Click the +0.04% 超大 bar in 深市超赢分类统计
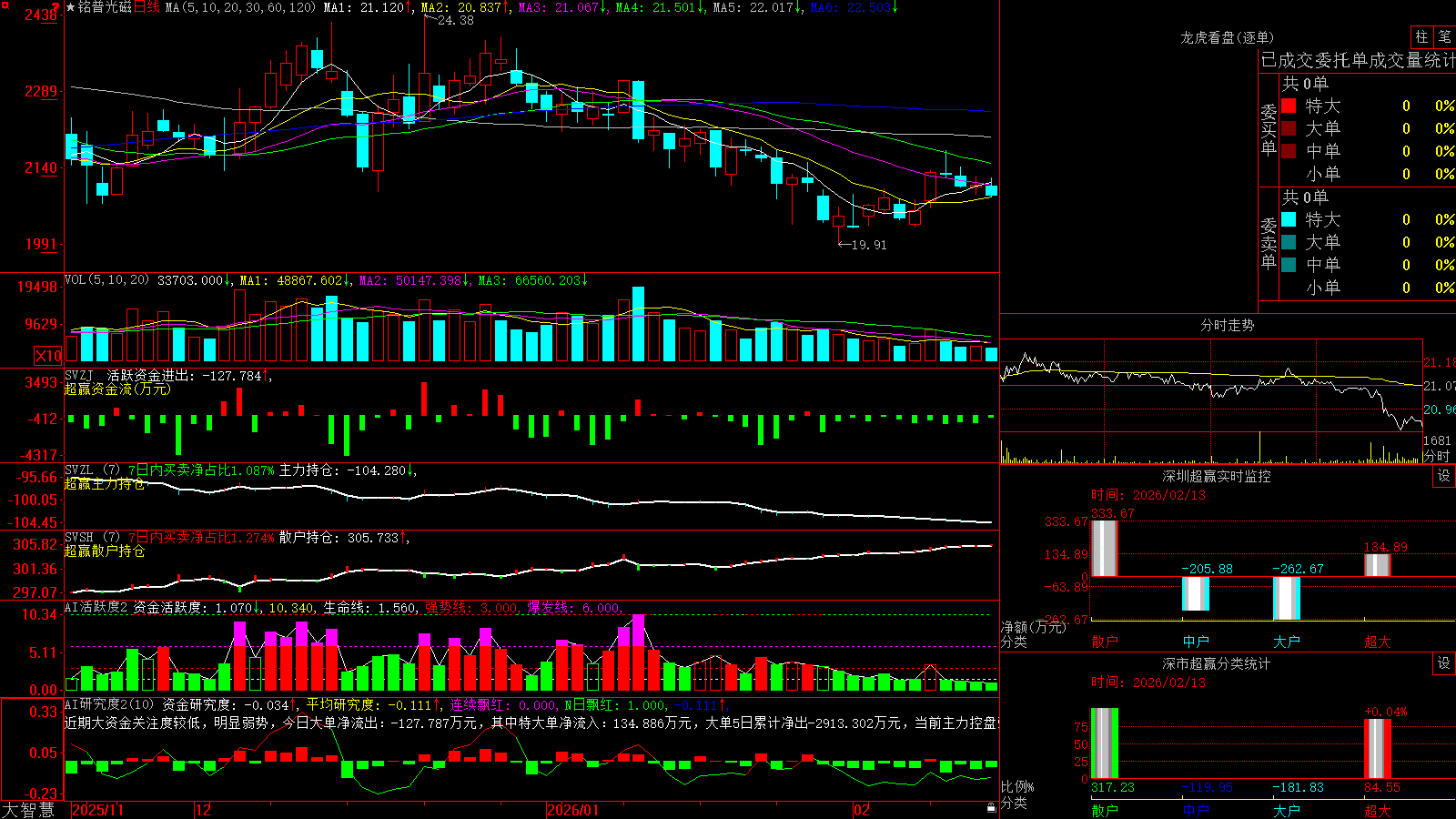Viewport: 1456px width, 819px height. pos(1378,748)
